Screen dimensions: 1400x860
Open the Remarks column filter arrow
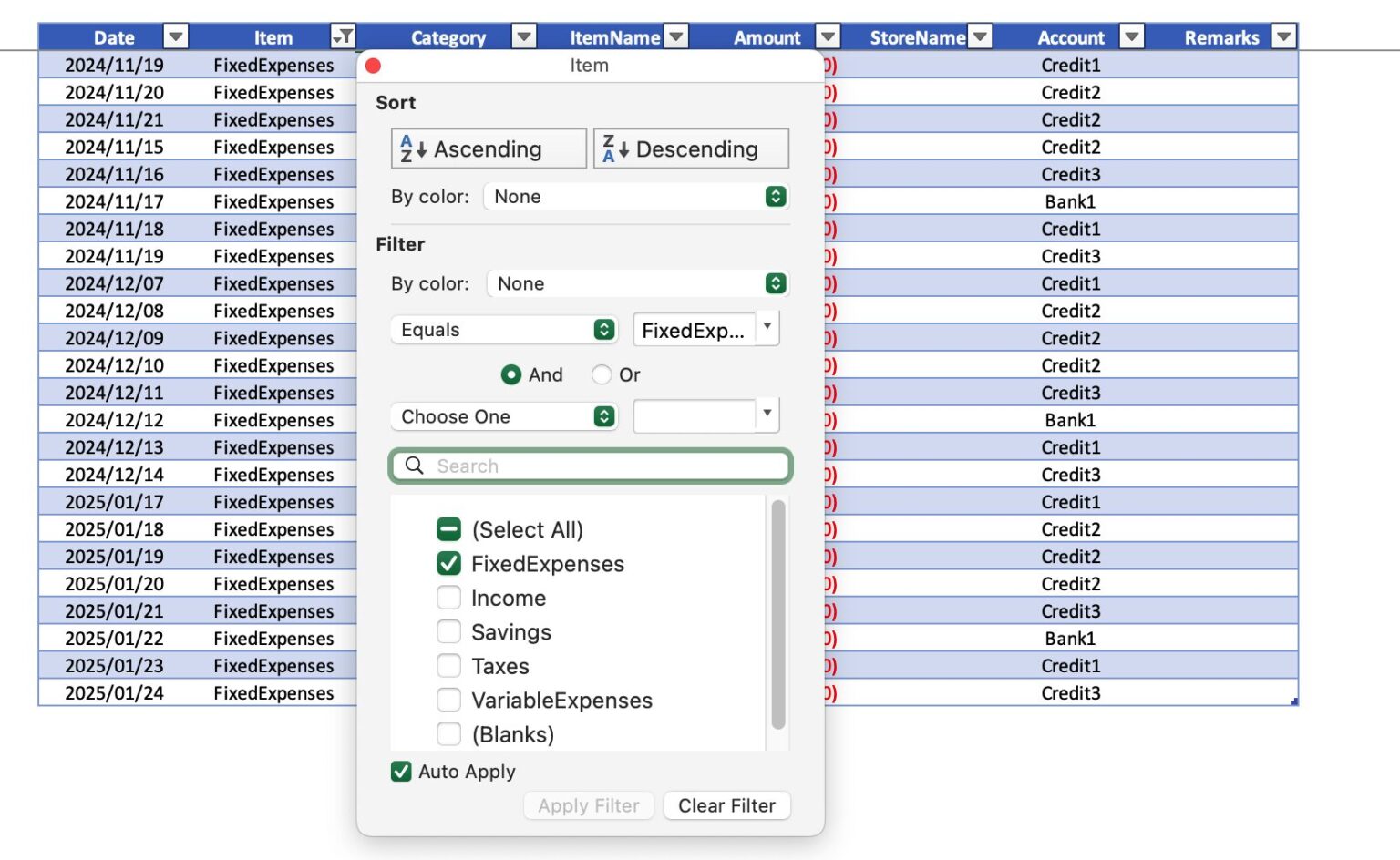click(x=1282, y=36)
